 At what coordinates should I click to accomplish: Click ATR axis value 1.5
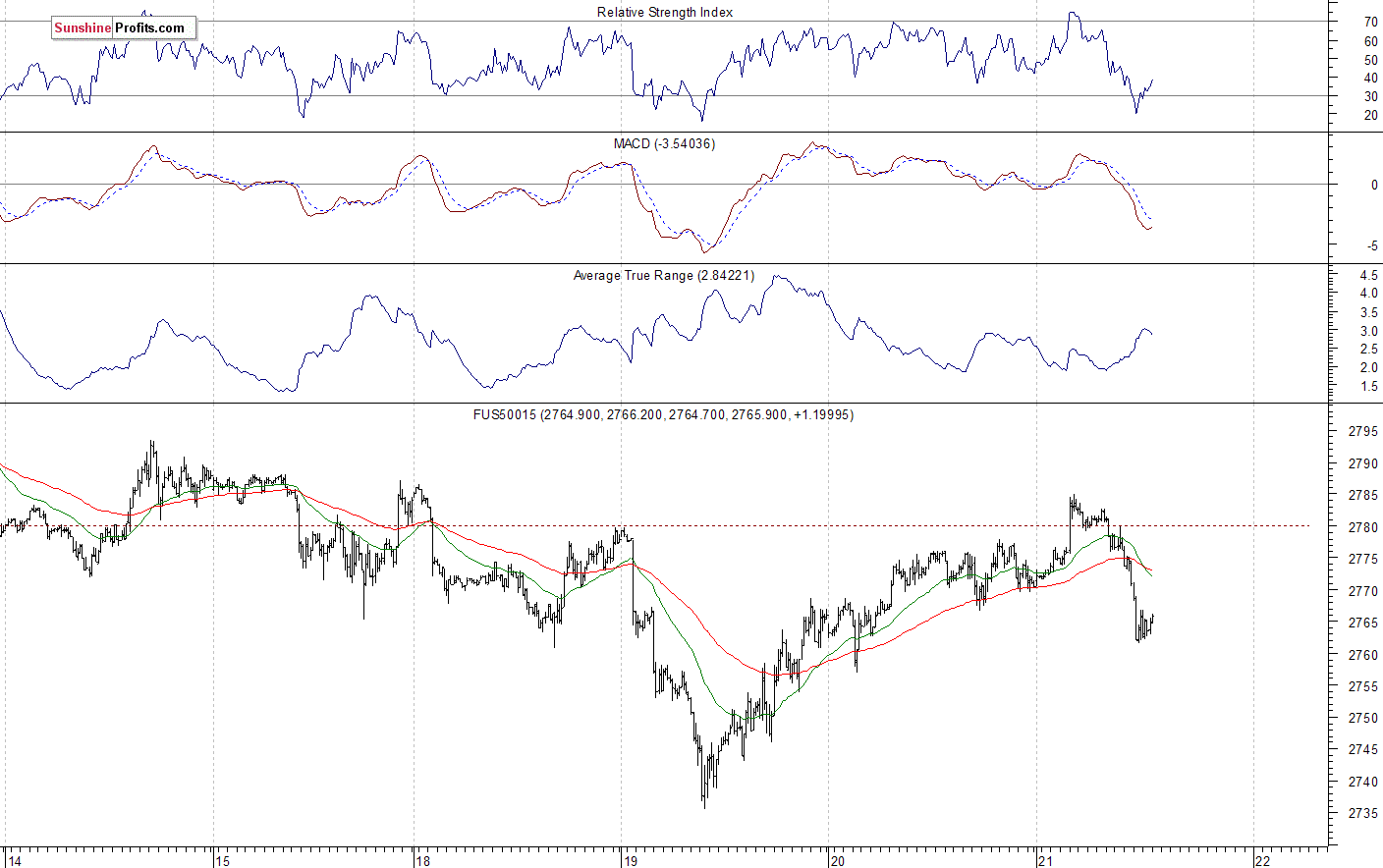pyautogui.click(x=1368, y=387)
